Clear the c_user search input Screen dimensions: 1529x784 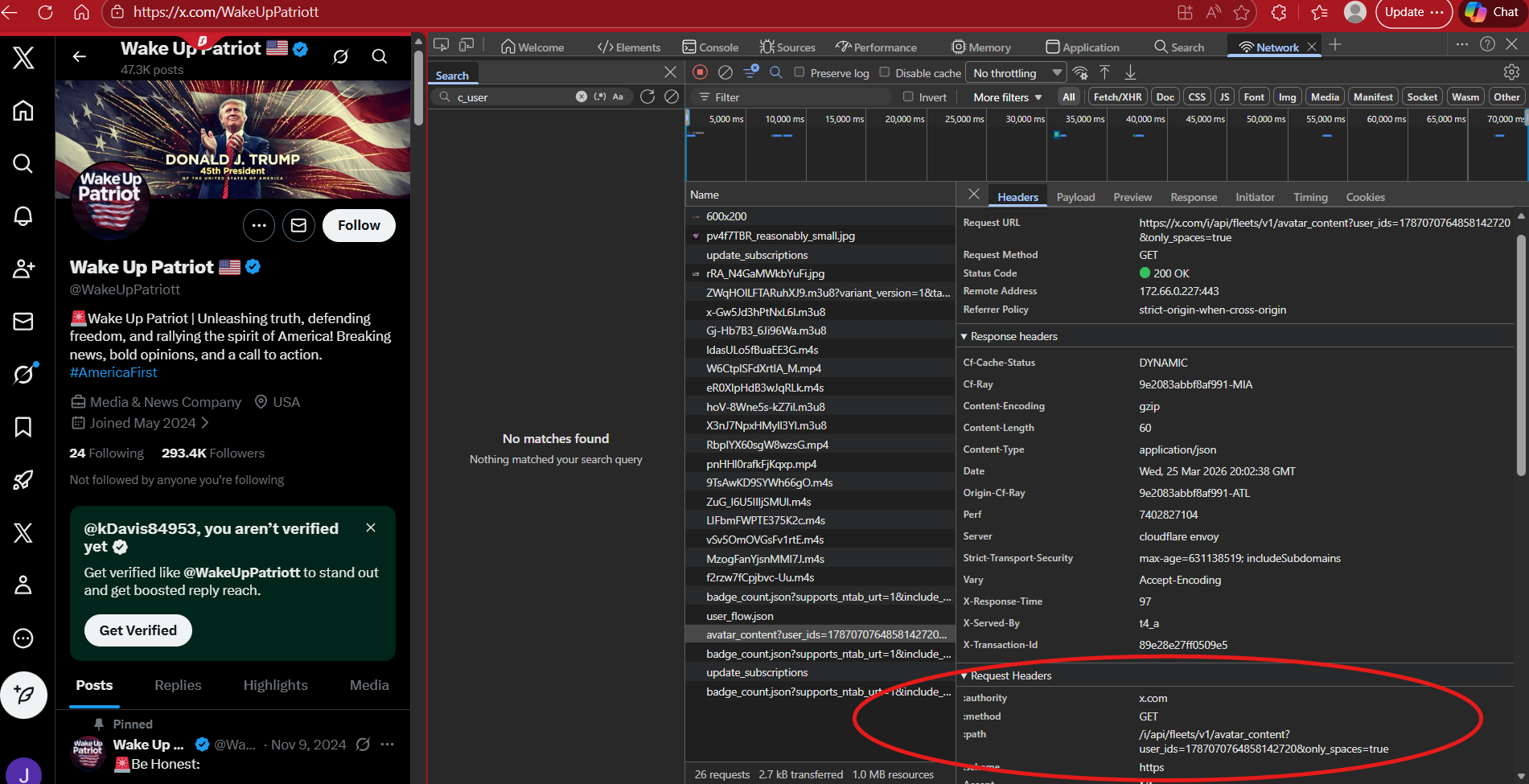pyautogui.click(x=582, y=96)
